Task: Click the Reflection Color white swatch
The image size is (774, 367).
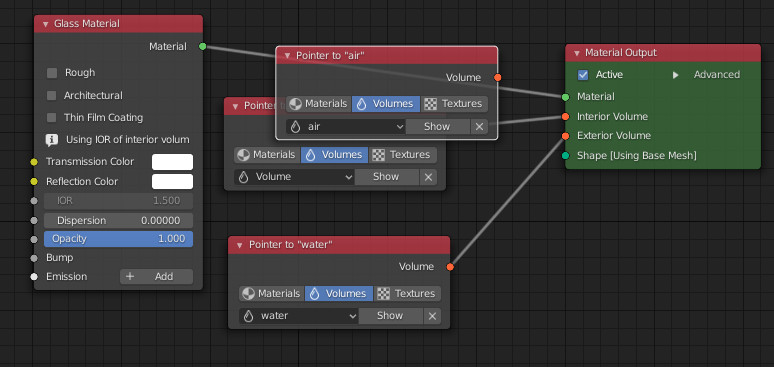Action: point(172,182)
